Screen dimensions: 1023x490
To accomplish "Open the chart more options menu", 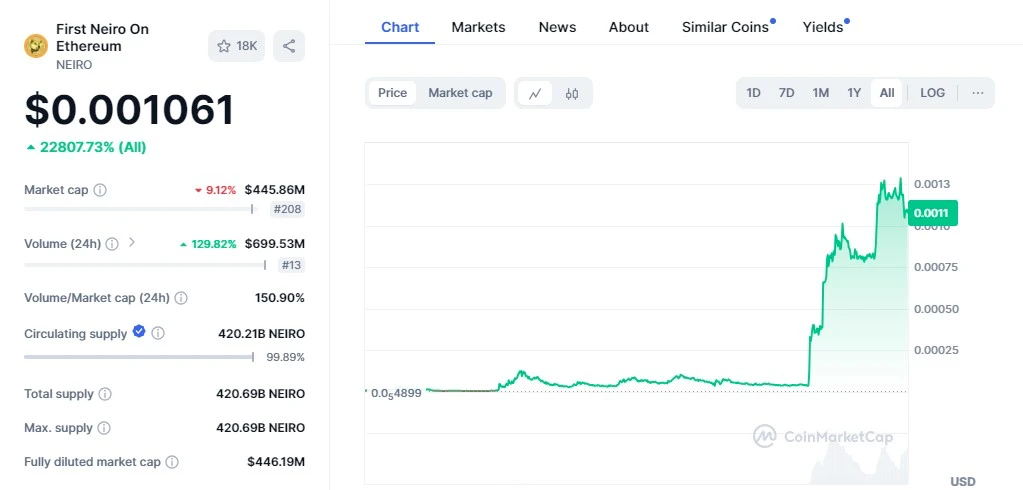I will tap(977, 93).
